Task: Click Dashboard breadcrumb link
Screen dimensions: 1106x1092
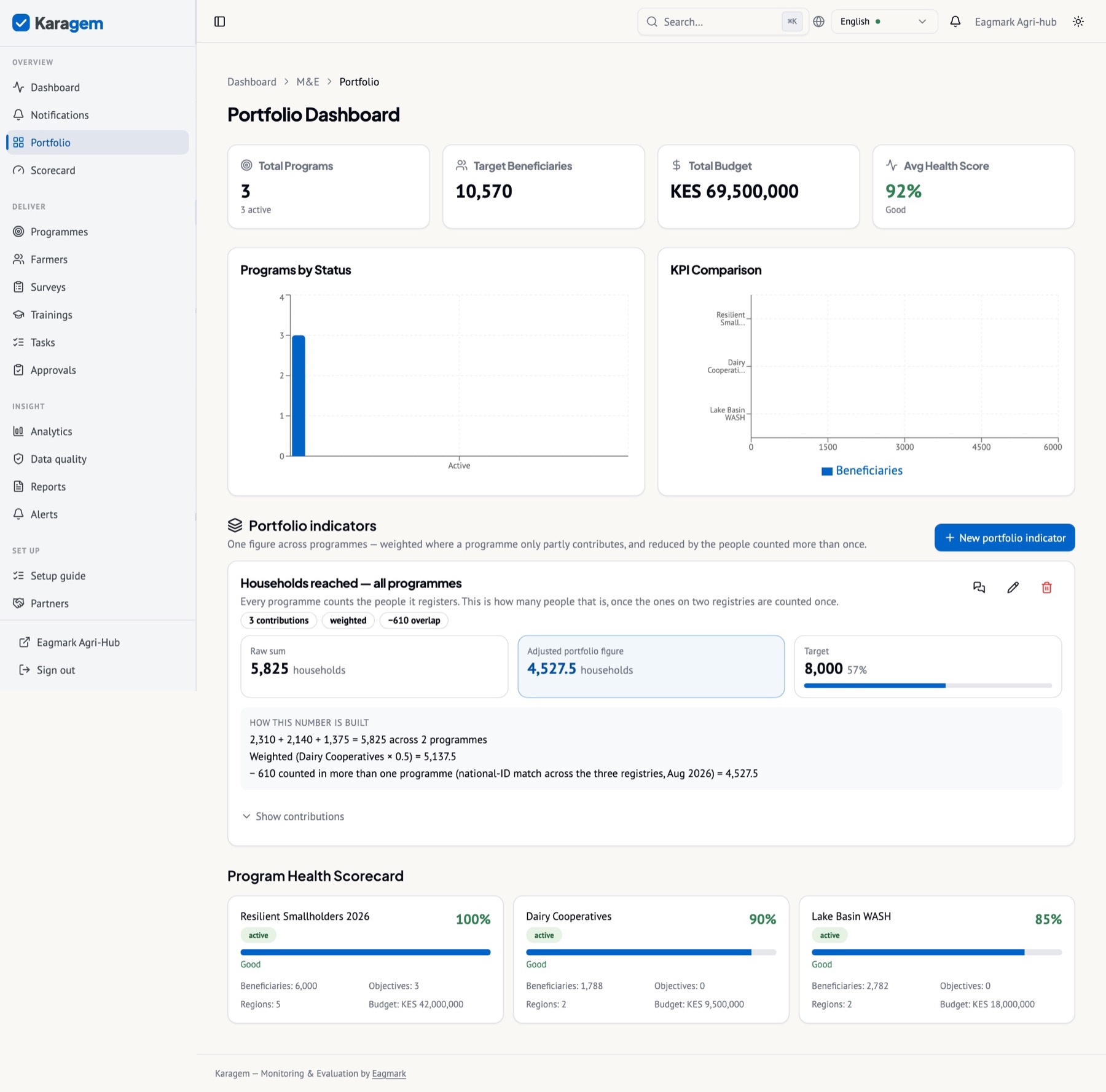Action: 252,82
